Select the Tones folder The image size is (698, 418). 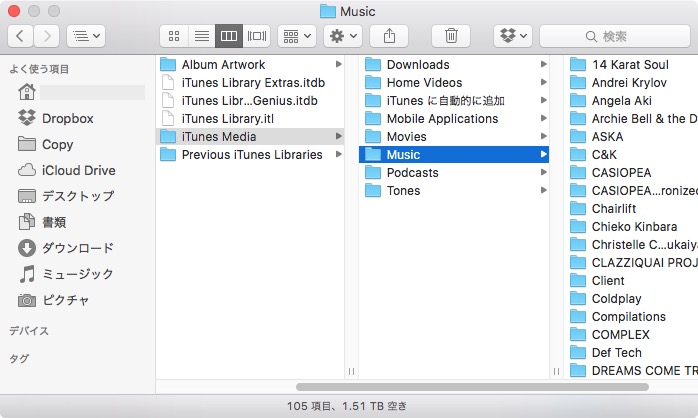(x=454, y=191)
